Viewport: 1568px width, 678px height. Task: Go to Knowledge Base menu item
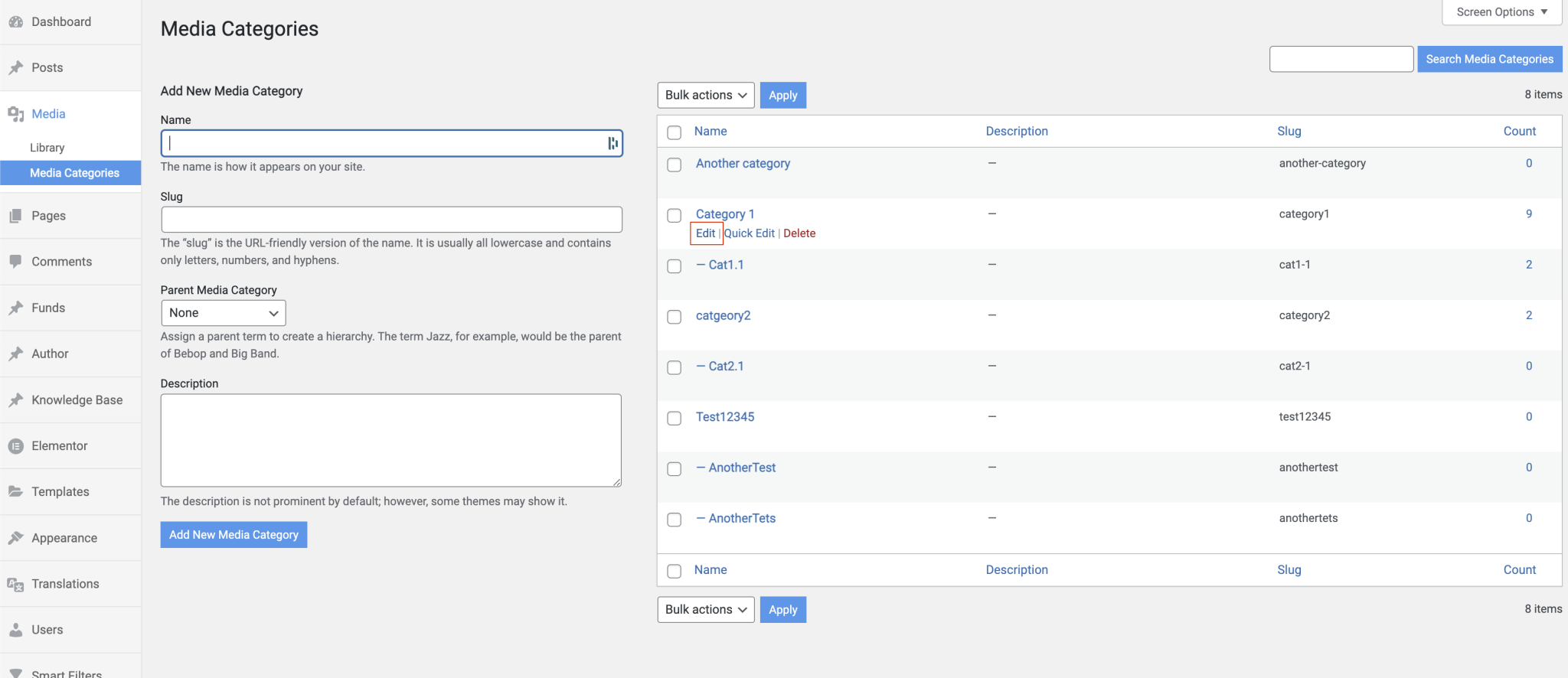[77, 400]
